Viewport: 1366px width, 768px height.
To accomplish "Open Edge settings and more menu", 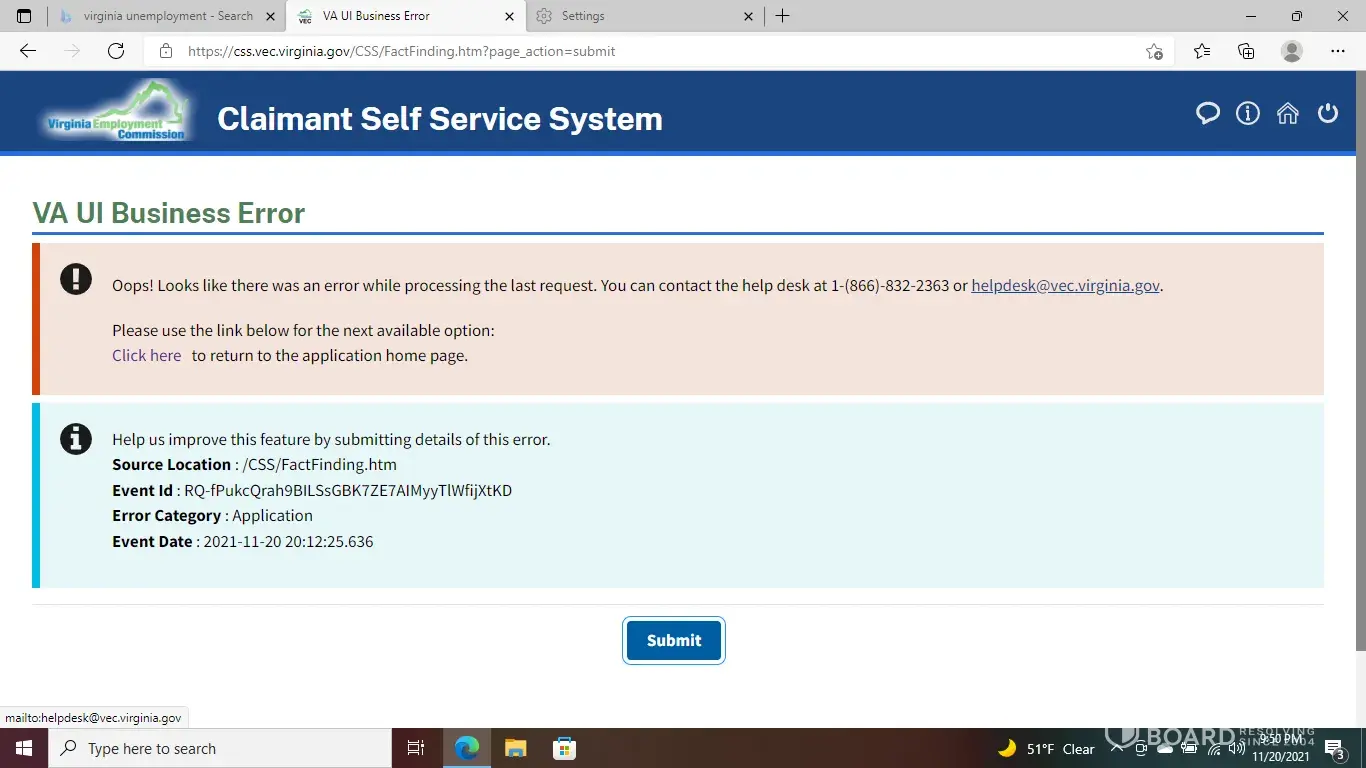I will tap(1338, 51).
